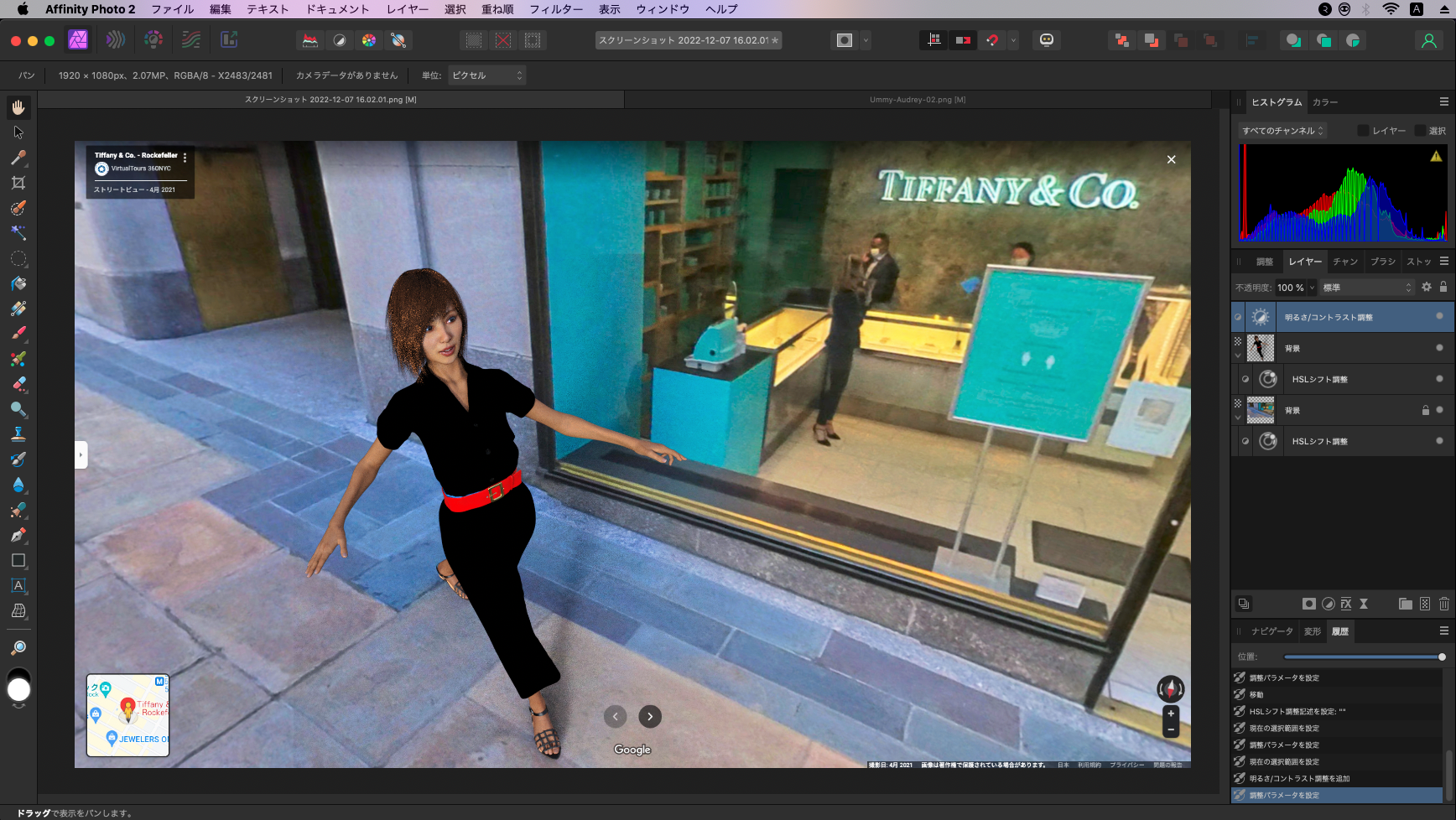Open the account profile icon
The image size is (1456, 820).
[x=1428, y=40]
